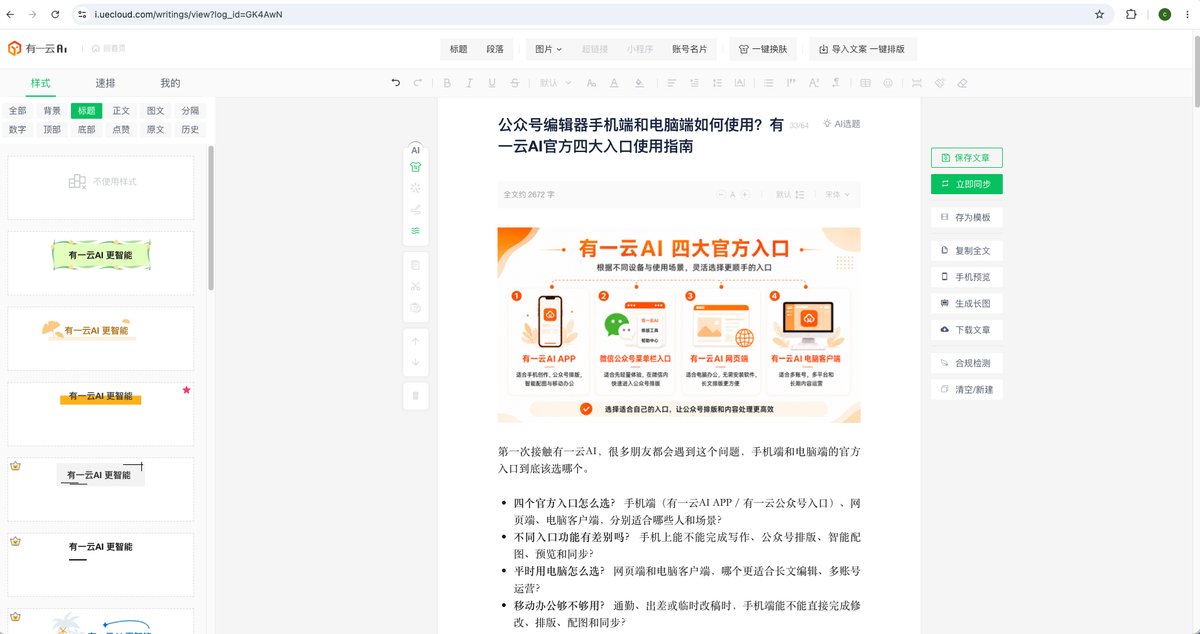1200x634 pixels.
Task: Insert blockquote using quote icon
Action: [791, 83]
